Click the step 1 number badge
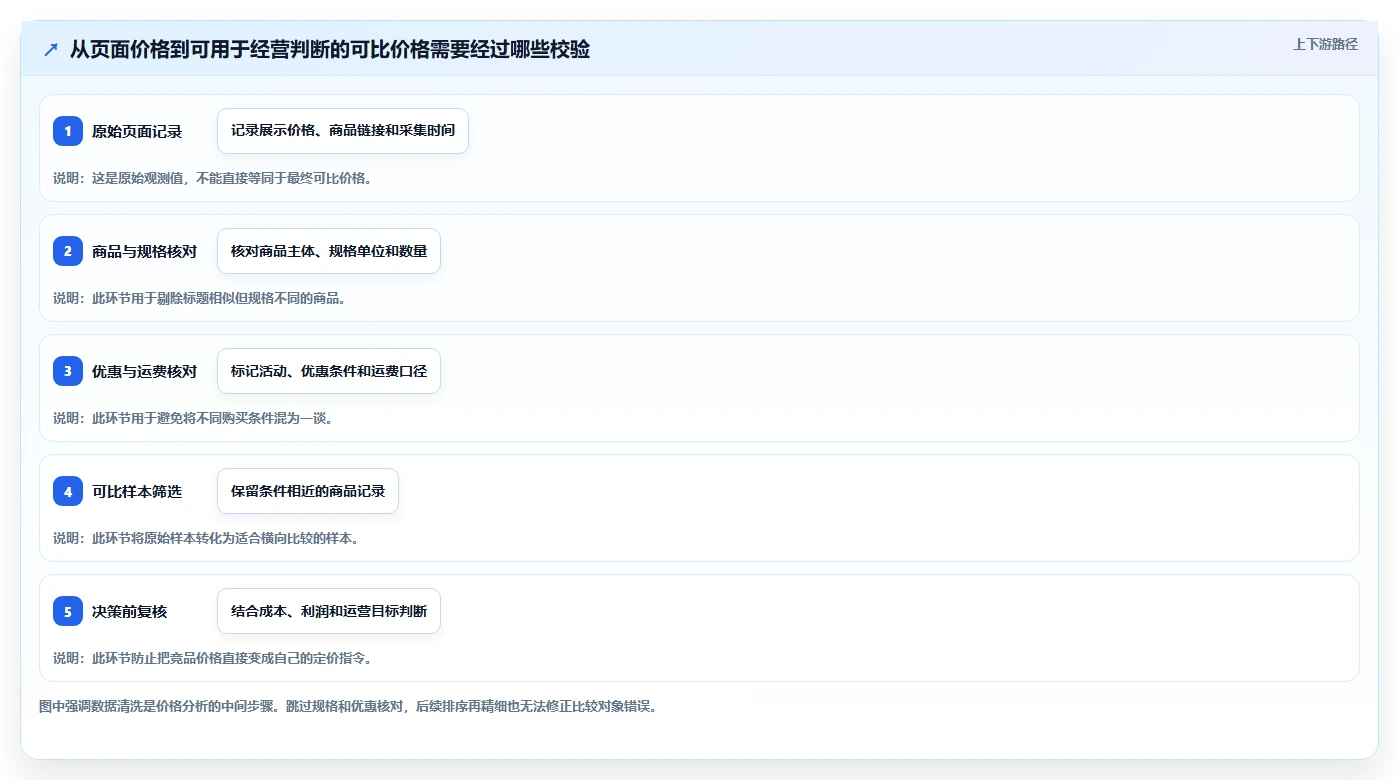Screen dimensions: 1399x780 (68, 131)
